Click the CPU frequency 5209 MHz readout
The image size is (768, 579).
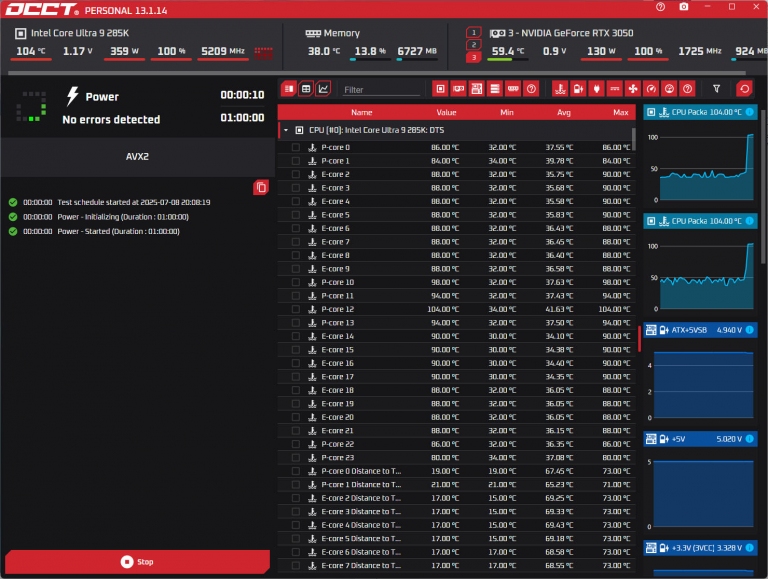(223, 51)
